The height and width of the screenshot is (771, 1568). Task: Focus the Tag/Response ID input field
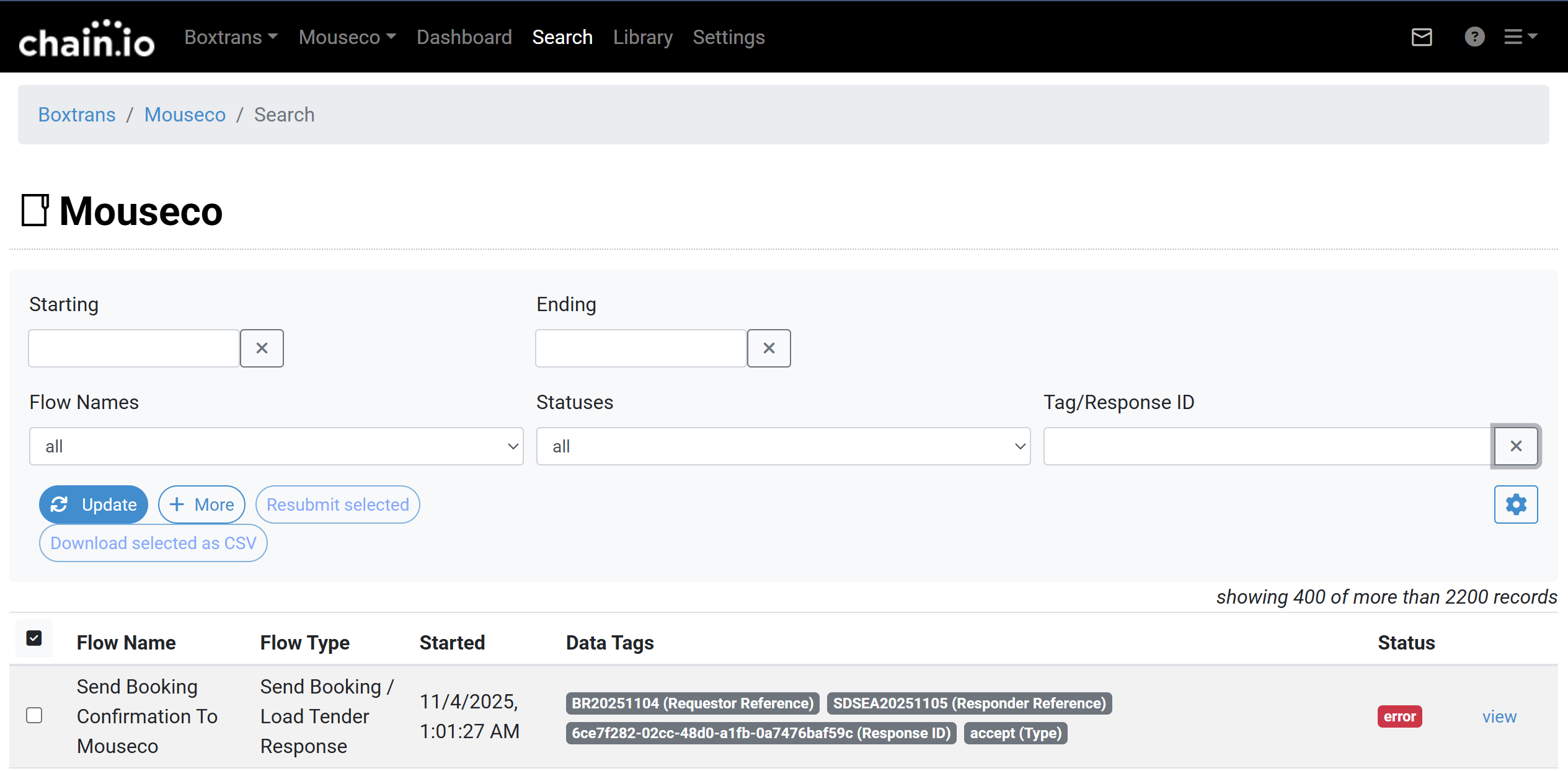1267,446
